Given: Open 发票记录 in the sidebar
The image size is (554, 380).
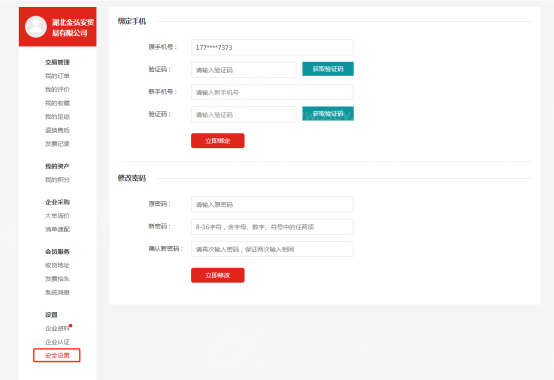Looking at the screenshot, I should pyautogui.click(x=57, y=144).
